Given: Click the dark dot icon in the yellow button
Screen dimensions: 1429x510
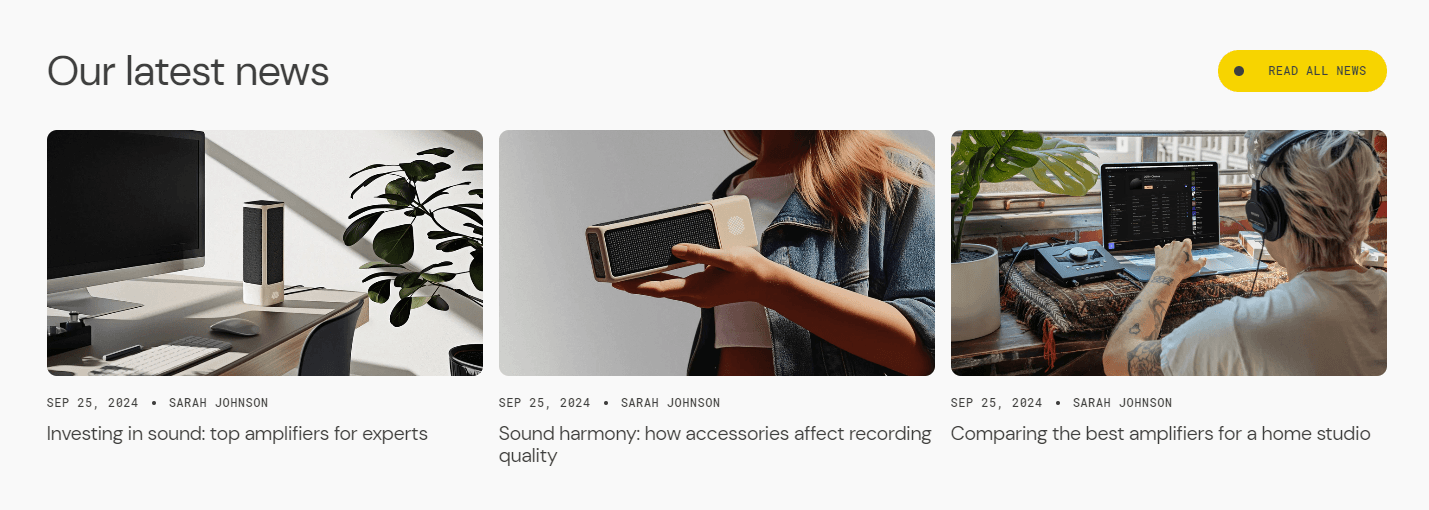Looking at the screenshot, I should click(x=1239, y=71).
